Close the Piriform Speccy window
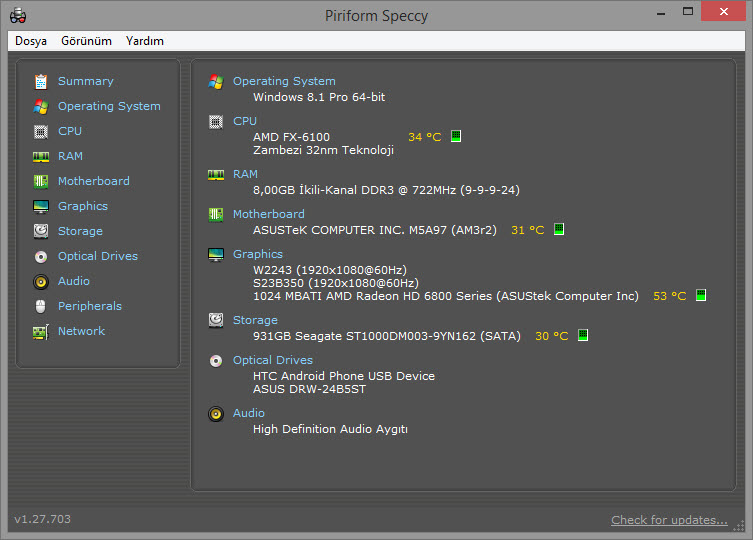Viewport: 753px width, 540px height. click(723, 12)
